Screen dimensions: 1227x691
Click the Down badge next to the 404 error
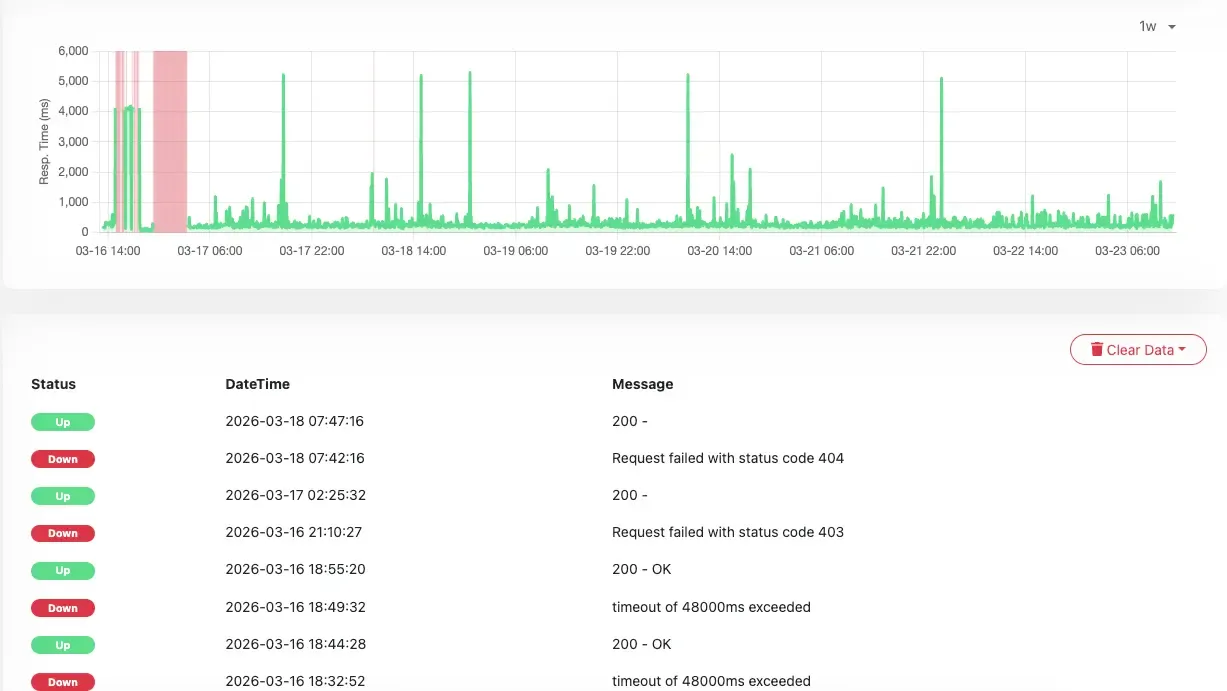click(63, 458)
